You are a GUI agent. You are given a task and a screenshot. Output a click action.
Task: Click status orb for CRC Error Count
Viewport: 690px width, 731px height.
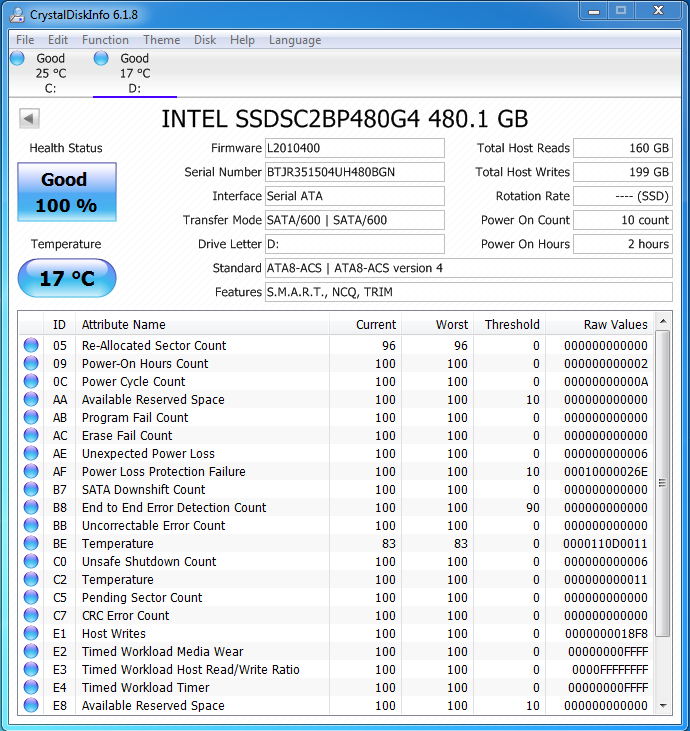point(31,616)
